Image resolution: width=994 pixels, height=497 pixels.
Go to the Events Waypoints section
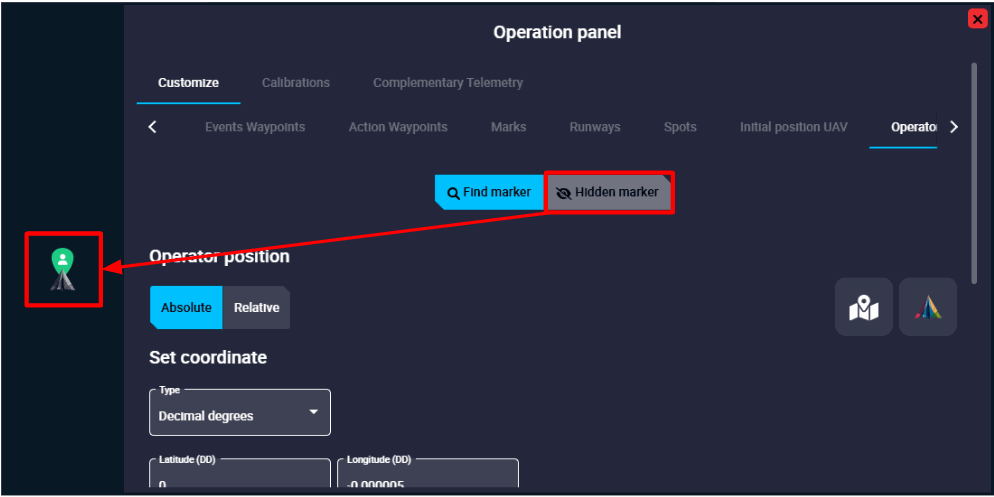tap(255, 127)
